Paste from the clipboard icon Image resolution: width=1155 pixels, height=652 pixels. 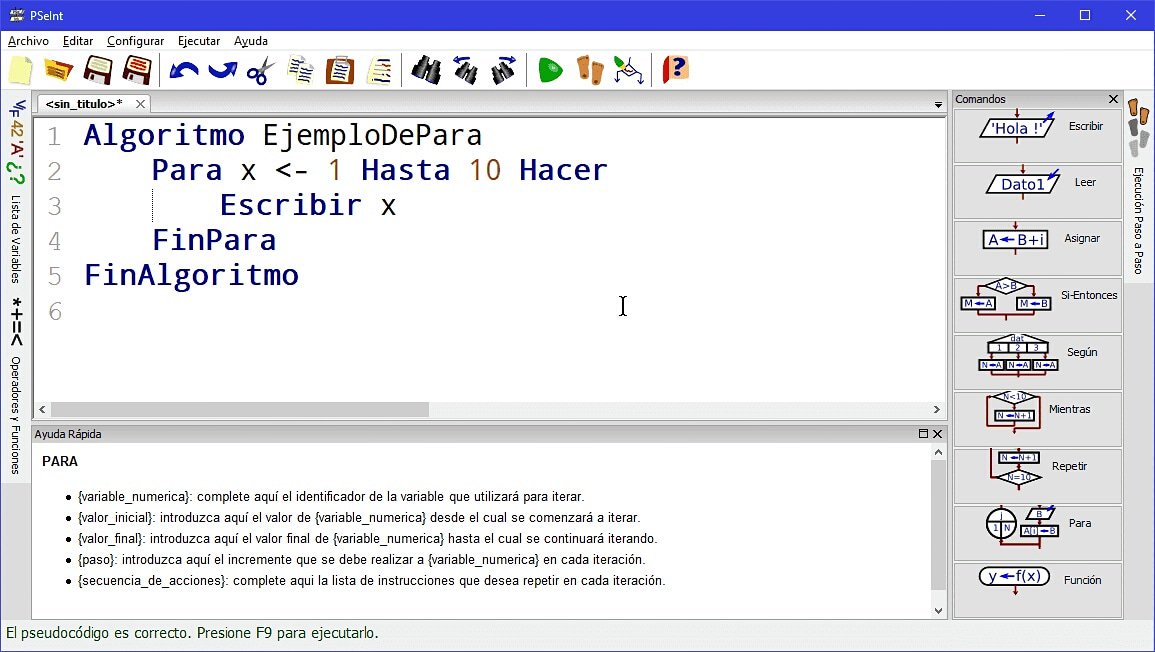coord(340,71)
